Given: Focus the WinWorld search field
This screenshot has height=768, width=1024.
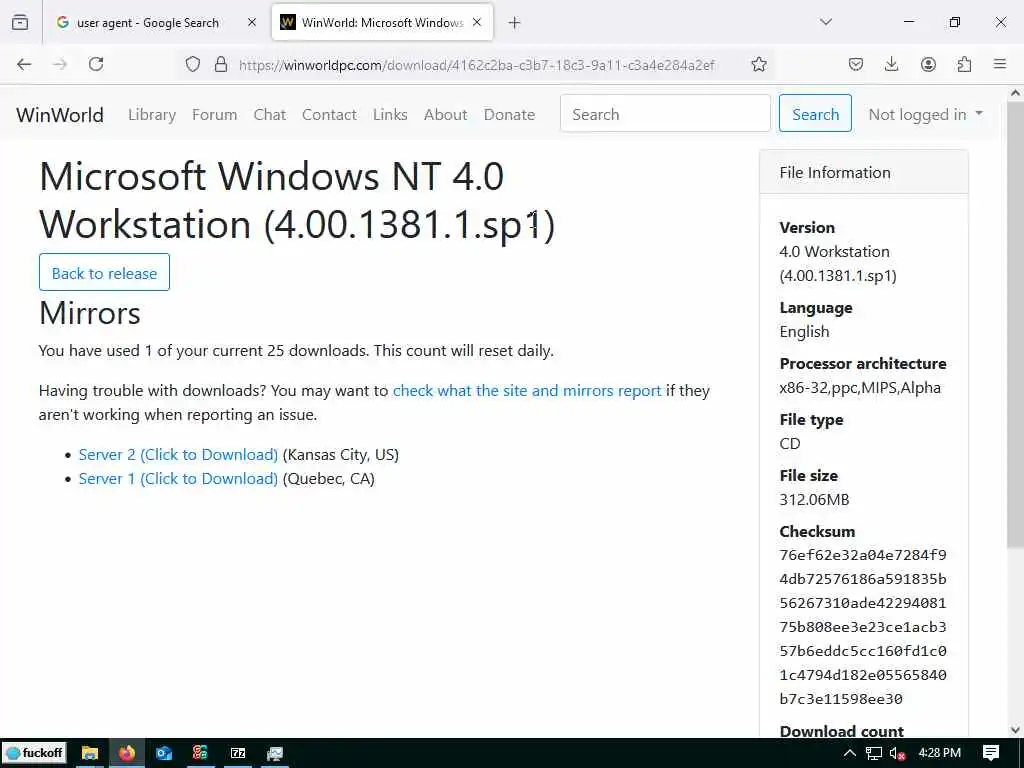Looking at the screenshot, I should (665, 114).
